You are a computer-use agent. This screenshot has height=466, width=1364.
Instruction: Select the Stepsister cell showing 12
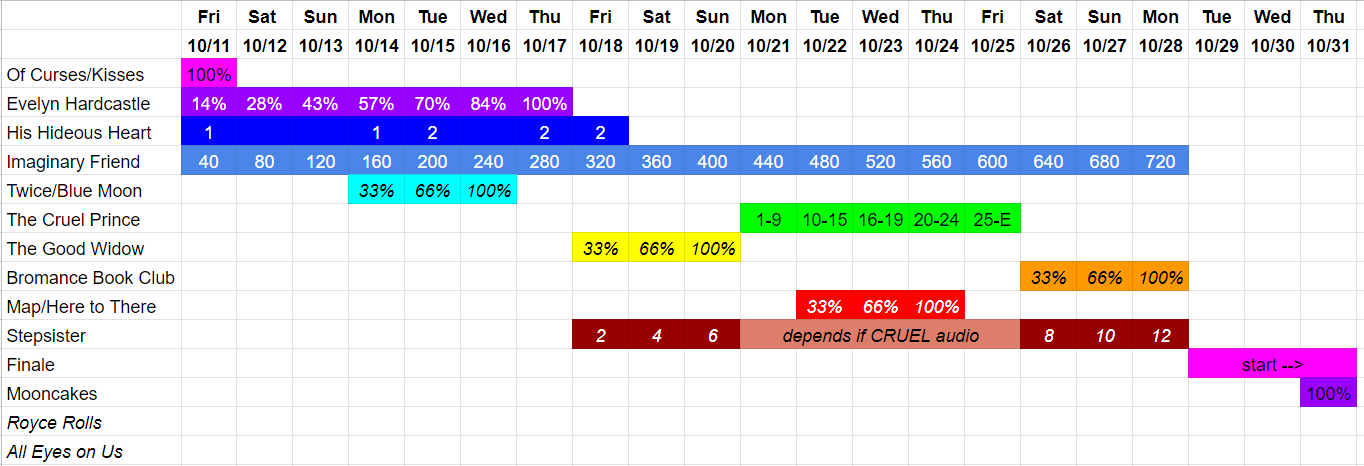(1161, 336)
